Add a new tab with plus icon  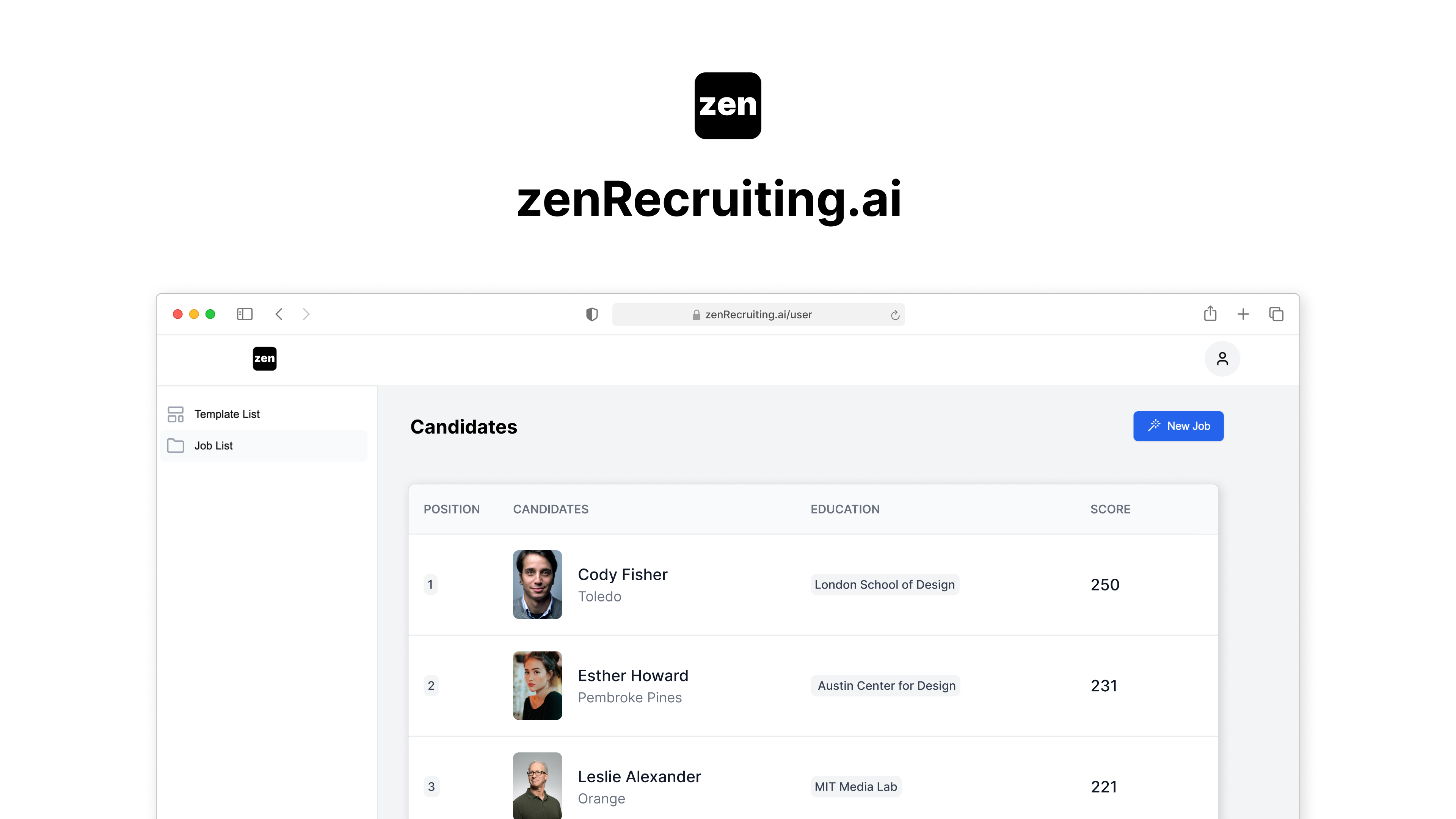pyautogui.click(x=1243, y=314)
